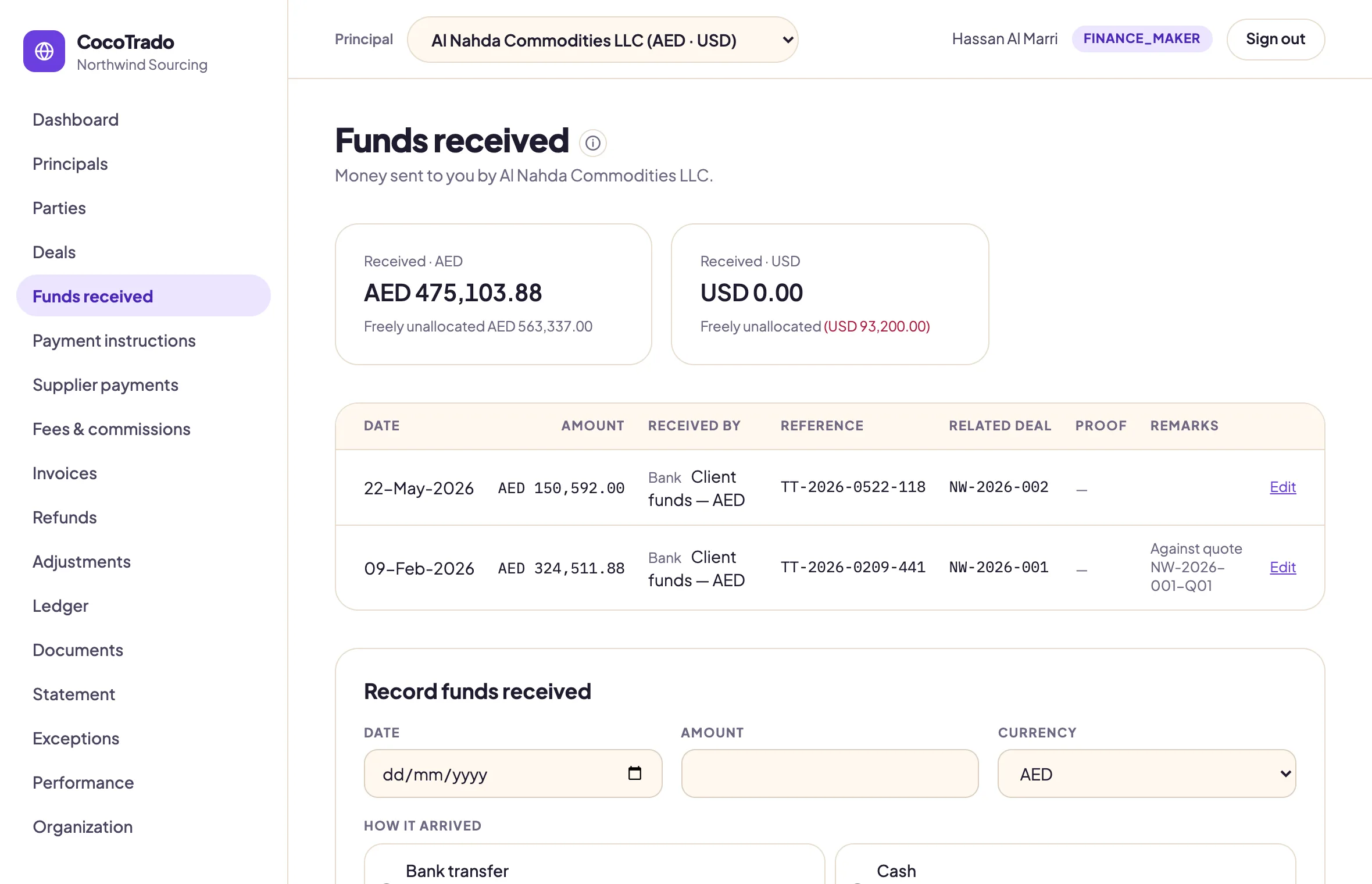Click reference TT-2026-0522-118
Viewport: 1372px width, 884px height.
pyautogui.click(x=853, y=487)
